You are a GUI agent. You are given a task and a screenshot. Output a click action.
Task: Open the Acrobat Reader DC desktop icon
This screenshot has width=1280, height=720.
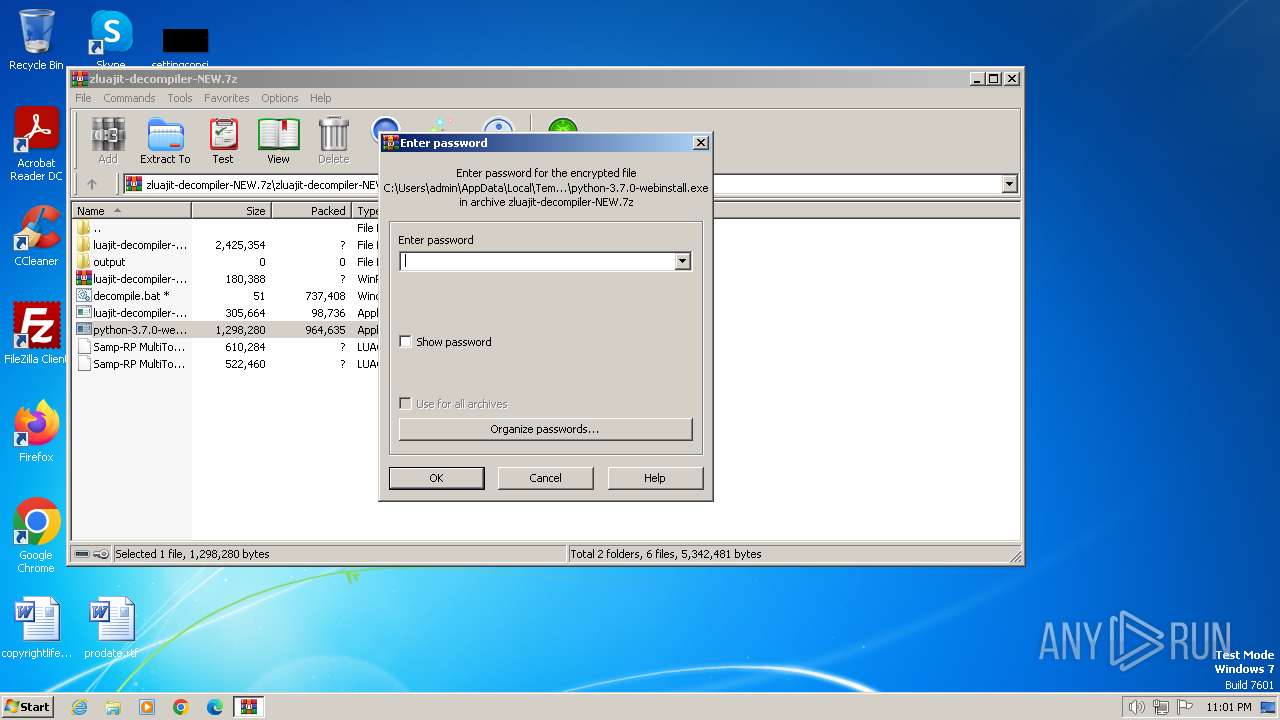point(36,145)
